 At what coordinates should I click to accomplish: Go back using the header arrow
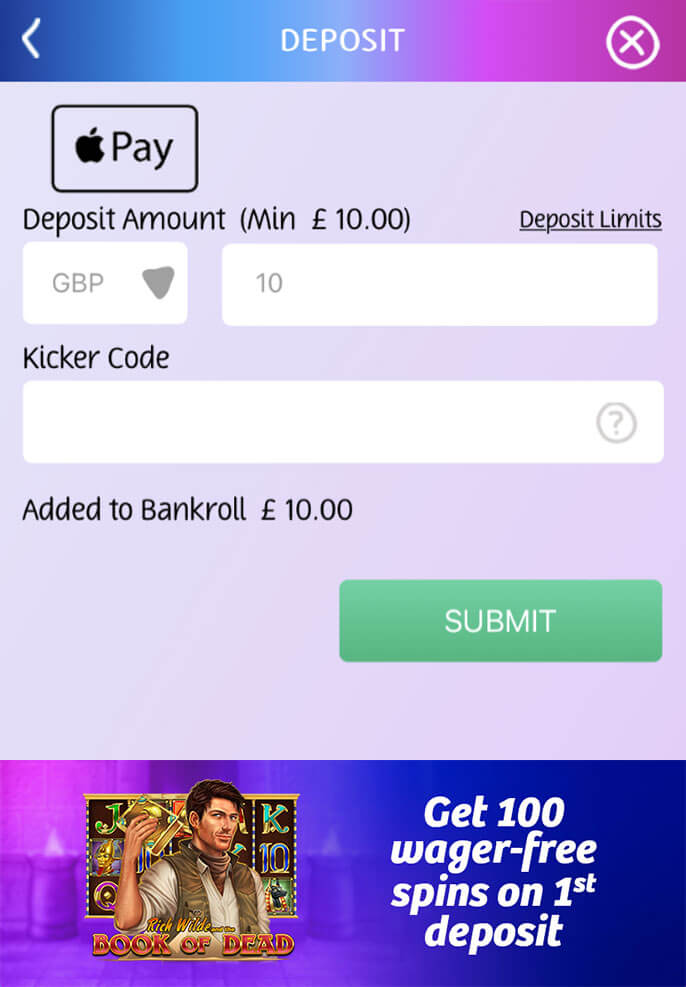pos(31,39)
